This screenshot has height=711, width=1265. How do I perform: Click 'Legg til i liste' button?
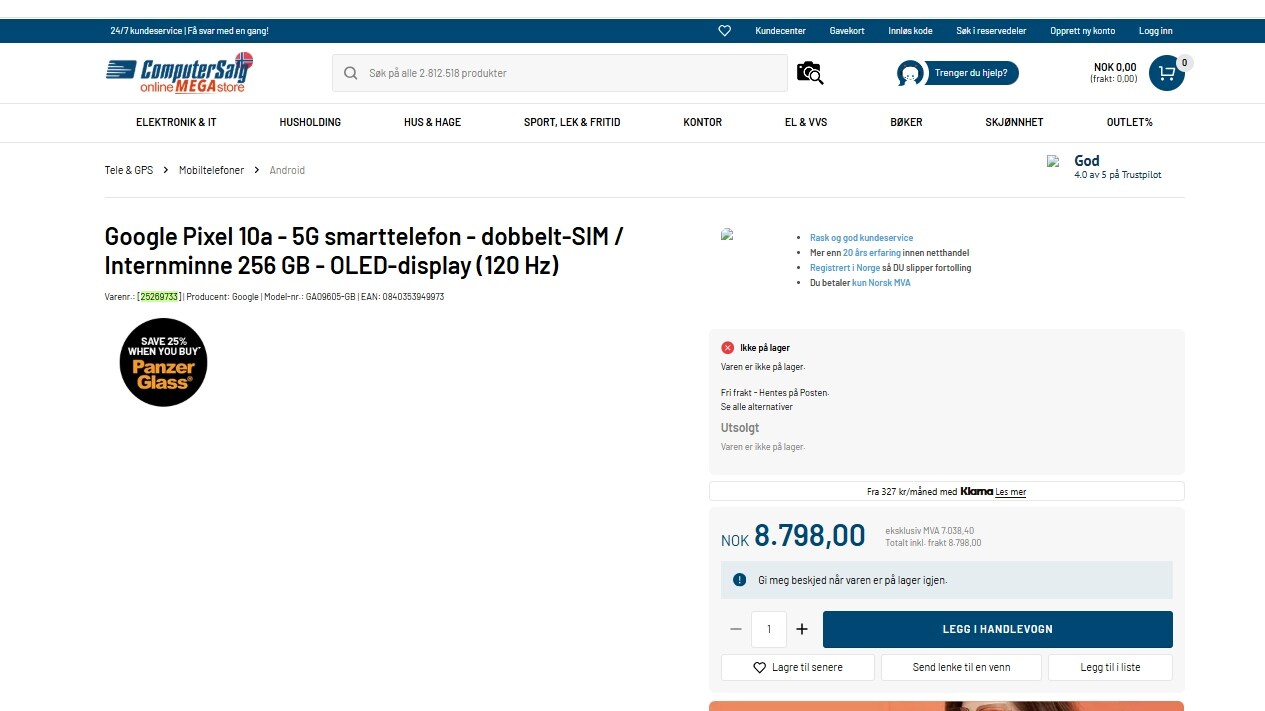coord(1110,667)
